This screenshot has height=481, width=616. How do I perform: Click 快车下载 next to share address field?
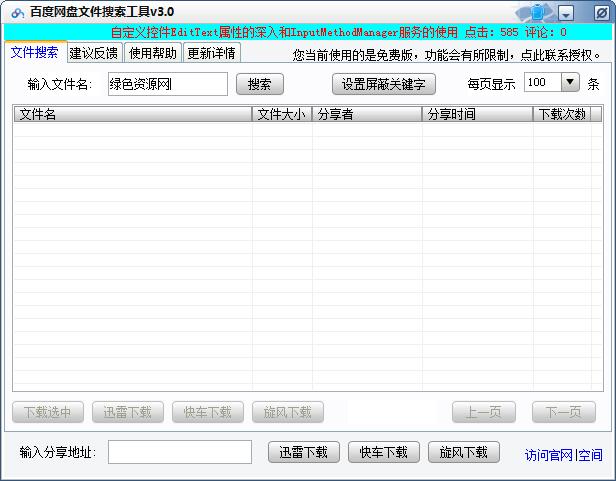click(384, 452)
